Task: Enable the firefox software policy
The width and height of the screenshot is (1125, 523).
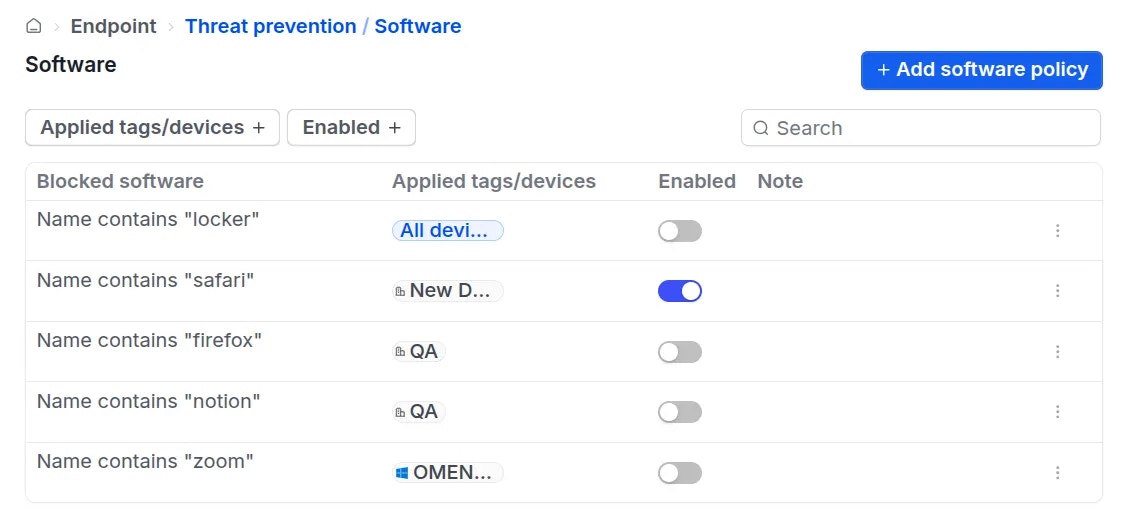Action: coord(680,352)
